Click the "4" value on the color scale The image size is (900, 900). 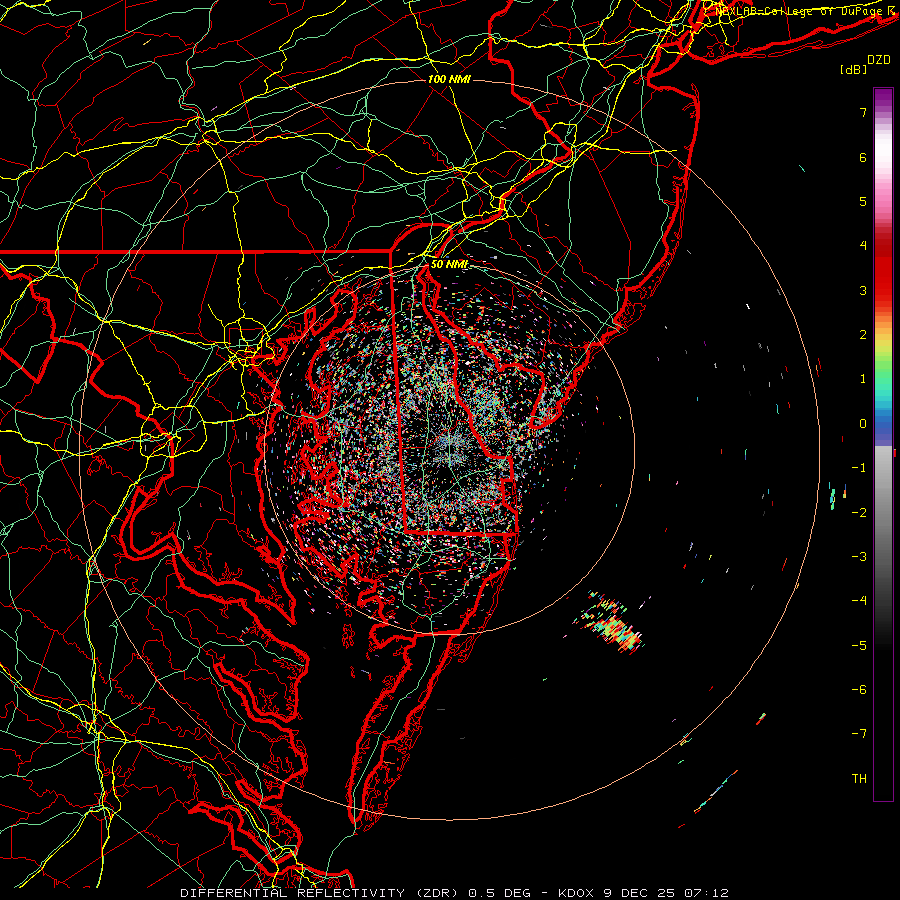(x=863, y=246)
